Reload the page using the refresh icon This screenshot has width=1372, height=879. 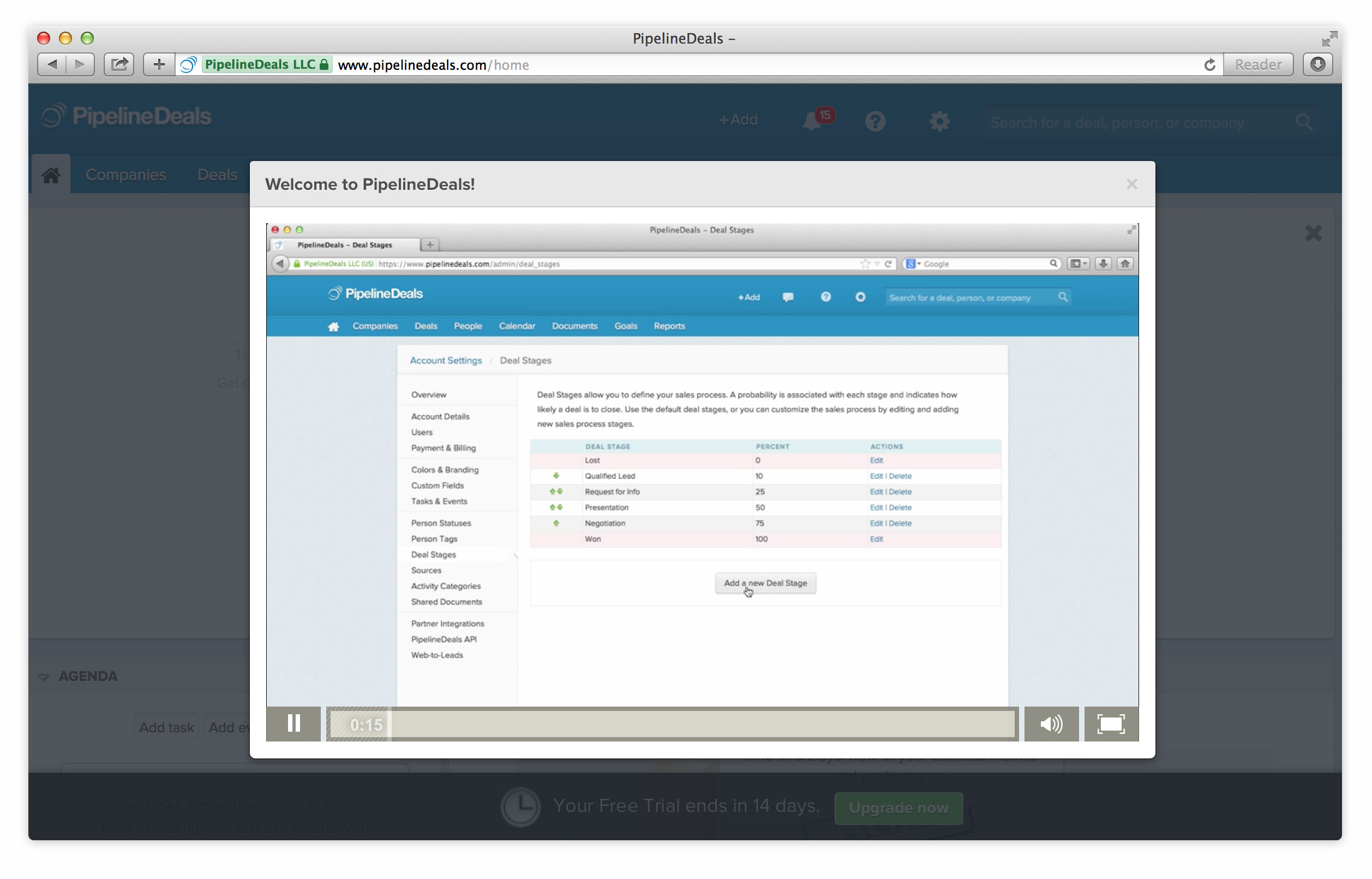click(1209, 64)
